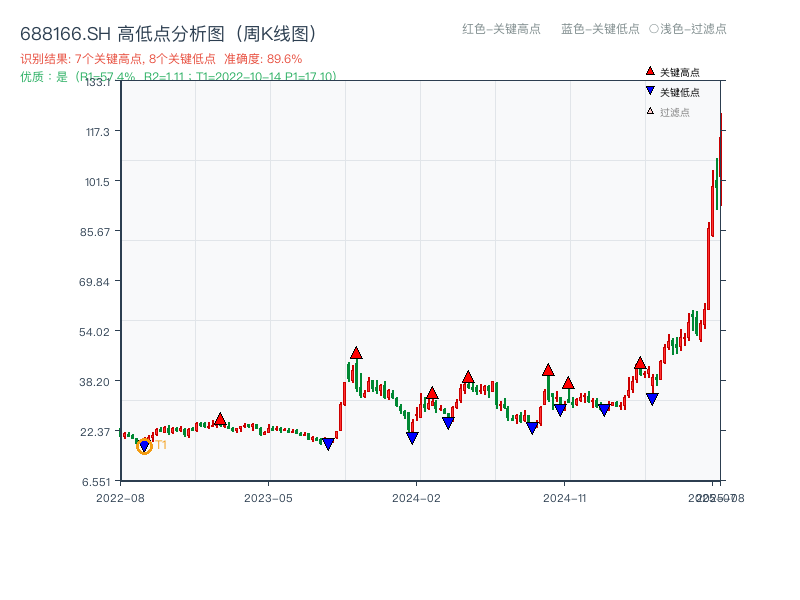The image size is (800, 600).
Task: Click the 关键低点 legend label inside the chart
Action: [680, 92]
